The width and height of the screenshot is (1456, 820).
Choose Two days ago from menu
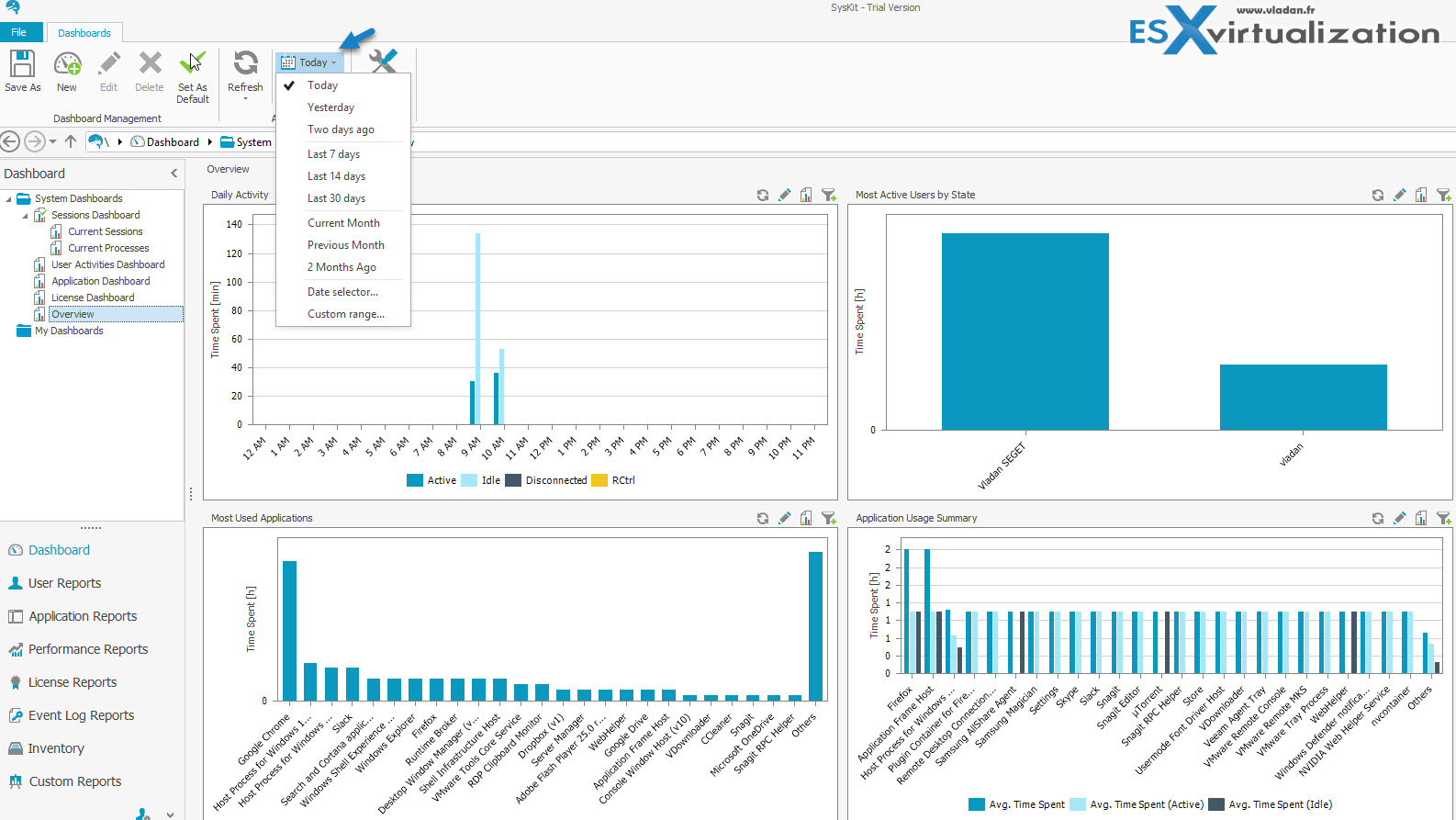point(342,129)
